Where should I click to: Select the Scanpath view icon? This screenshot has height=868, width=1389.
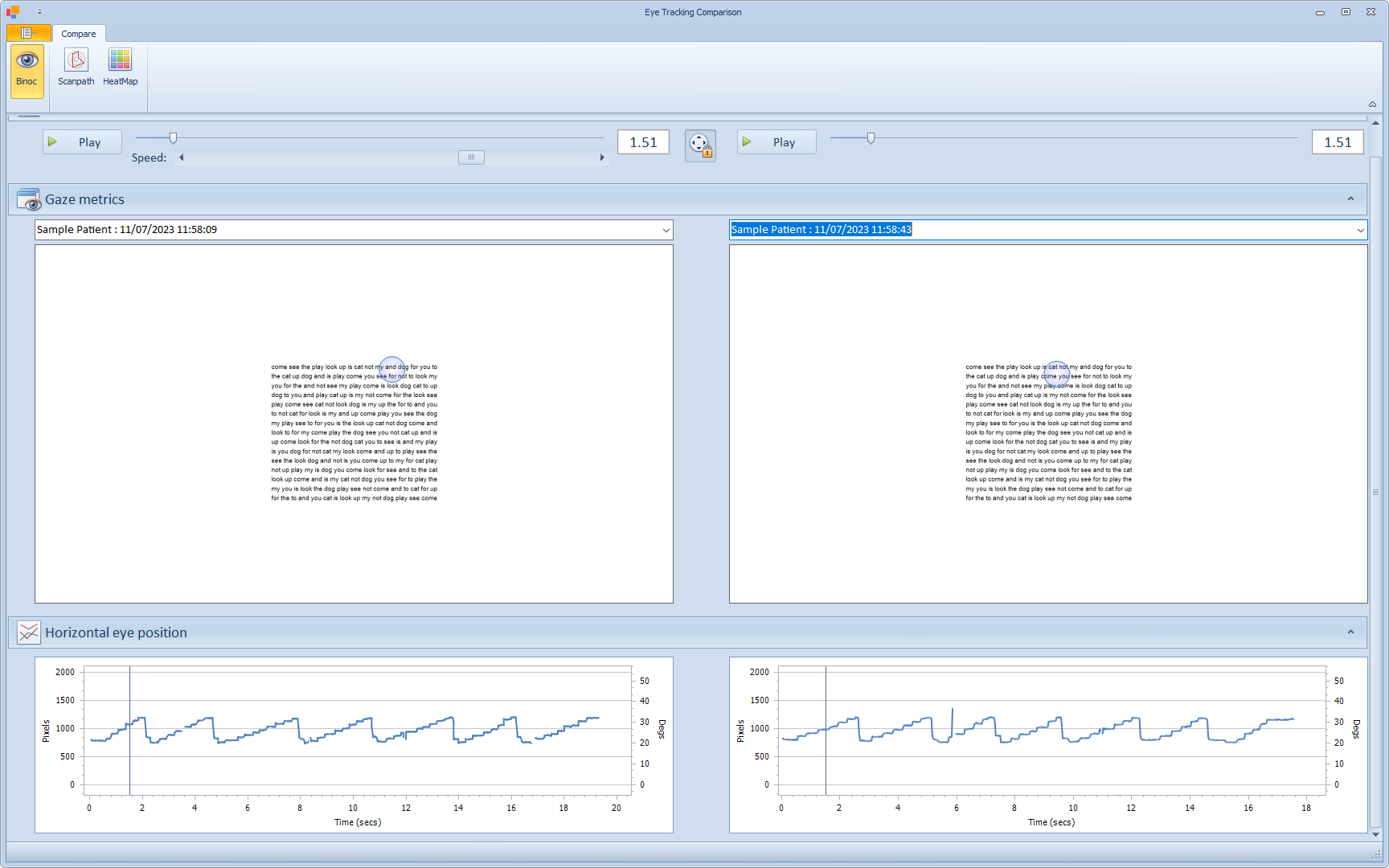pyautogui.click(x=76, y=68)
